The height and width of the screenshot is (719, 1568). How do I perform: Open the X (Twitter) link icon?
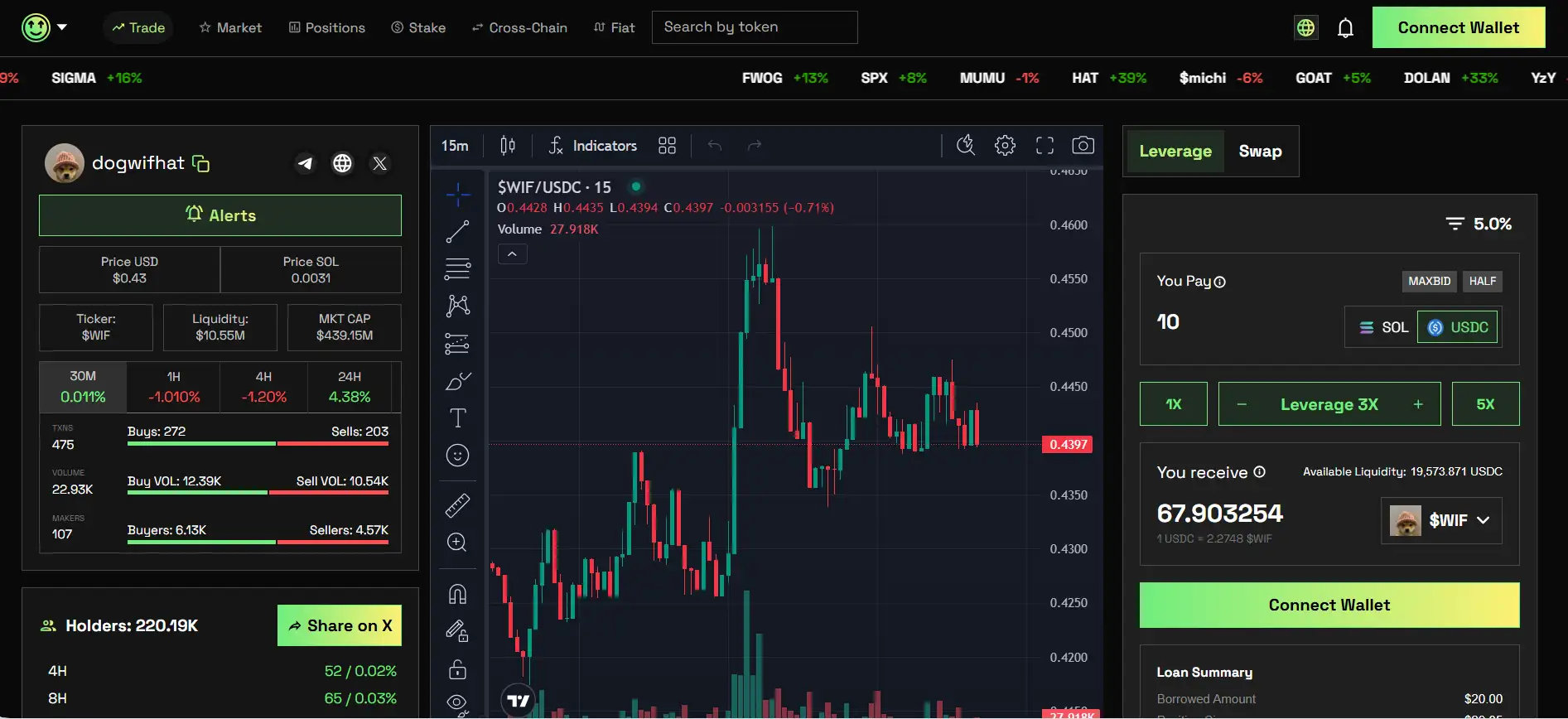(379, 163)
